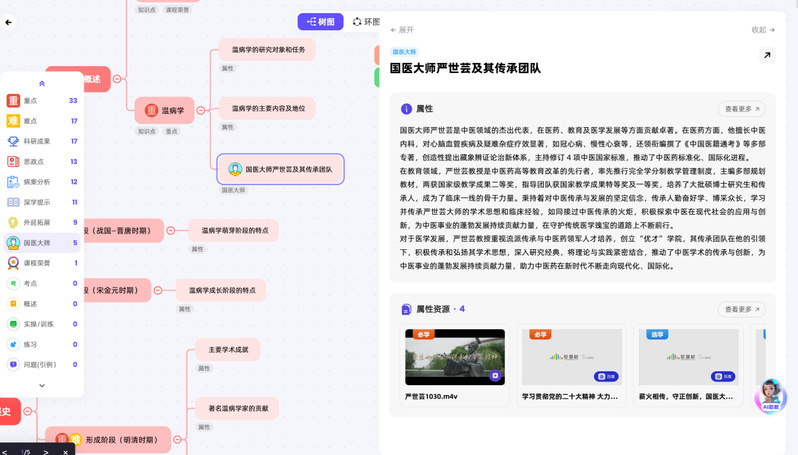Collapse the sidebar list with top chevron

tap(41, 84)
